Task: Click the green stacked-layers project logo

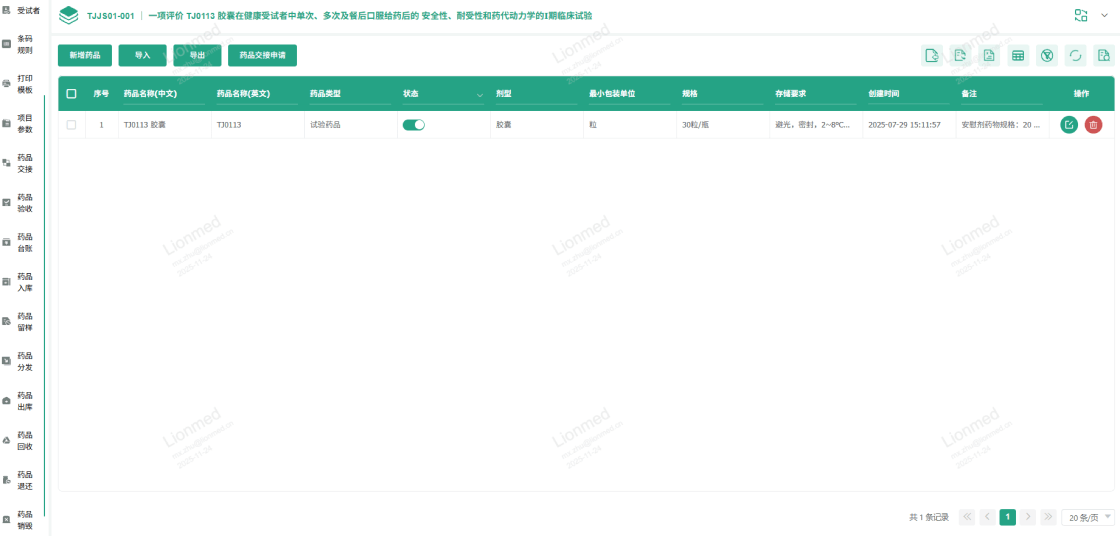Action: pyautogui.click(x=69, y=16)
